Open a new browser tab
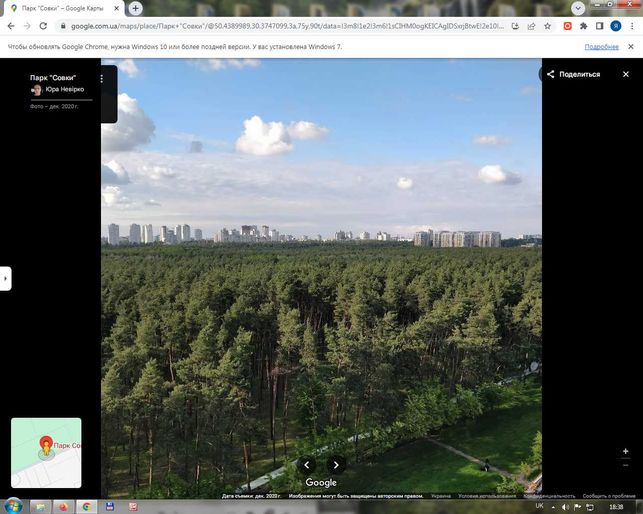This screenshot has width=643, height=514. [135, 8]
